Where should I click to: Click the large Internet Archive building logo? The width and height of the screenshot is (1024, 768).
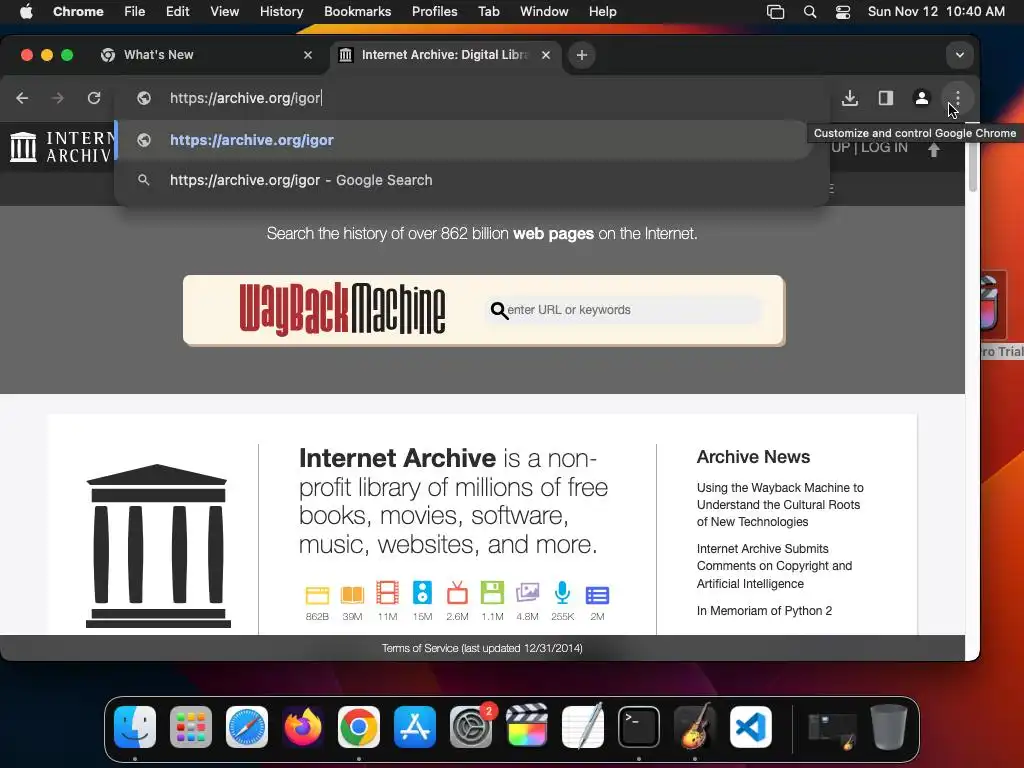[158, 545]
